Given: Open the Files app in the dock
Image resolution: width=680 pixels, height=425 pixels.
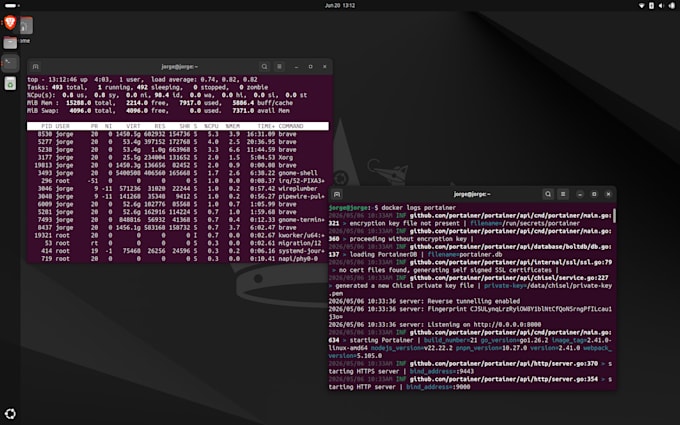Looking at the screenshot, I should (x=10, y=42).
